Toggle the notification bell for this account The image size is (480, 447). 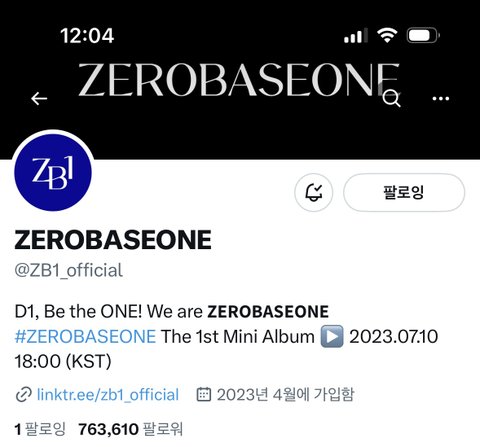click(314, 192)
